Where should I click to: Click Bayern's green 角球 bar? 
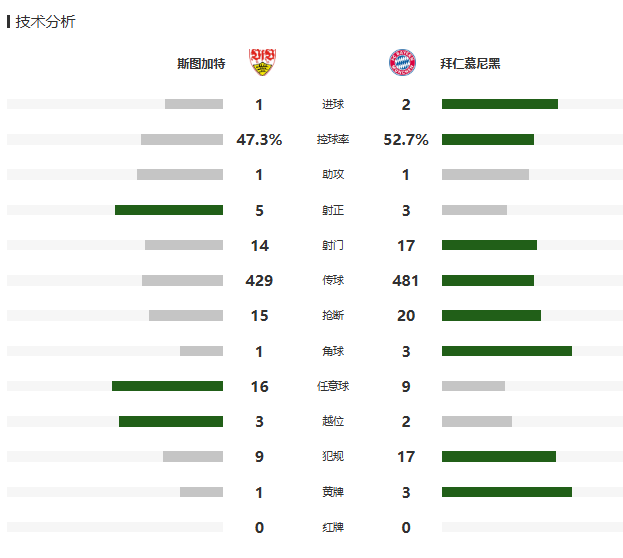coord(506,351)
